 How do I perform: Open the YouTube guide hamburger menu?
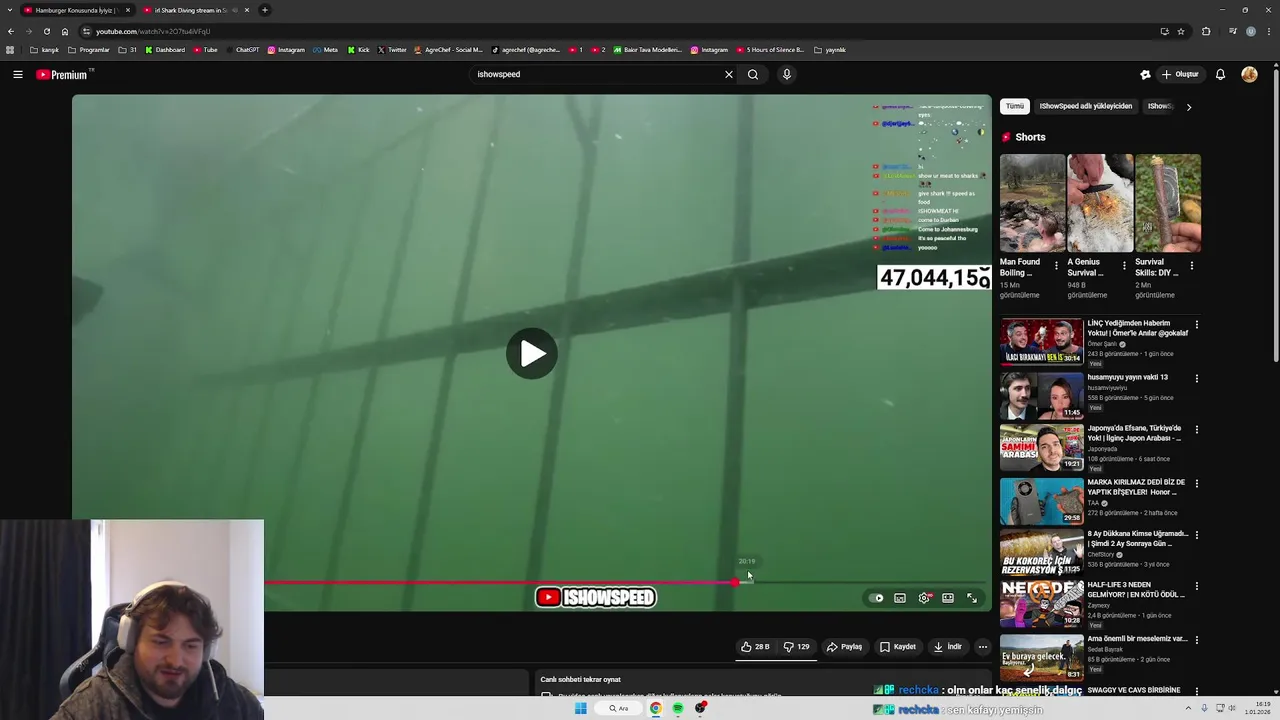click(17, 74)
